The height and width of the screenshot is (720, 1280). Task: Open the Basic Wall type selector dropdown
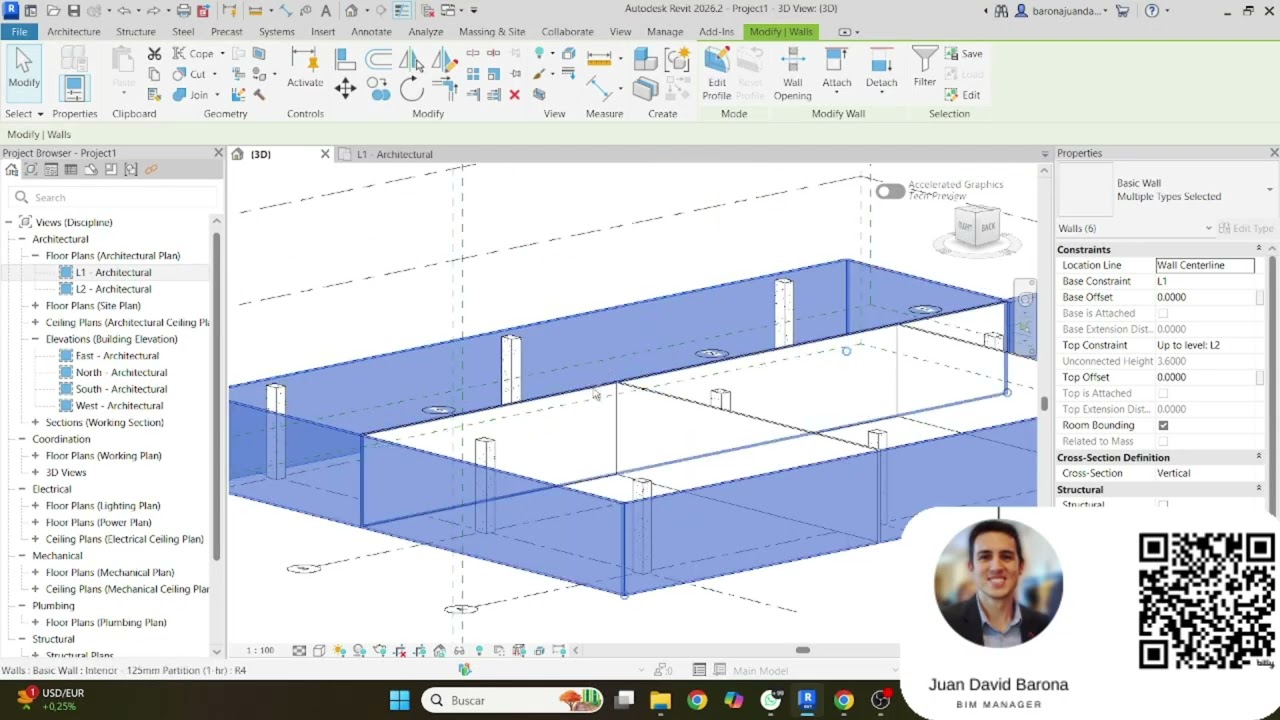pyautogui.click(x=1270, y=190)
